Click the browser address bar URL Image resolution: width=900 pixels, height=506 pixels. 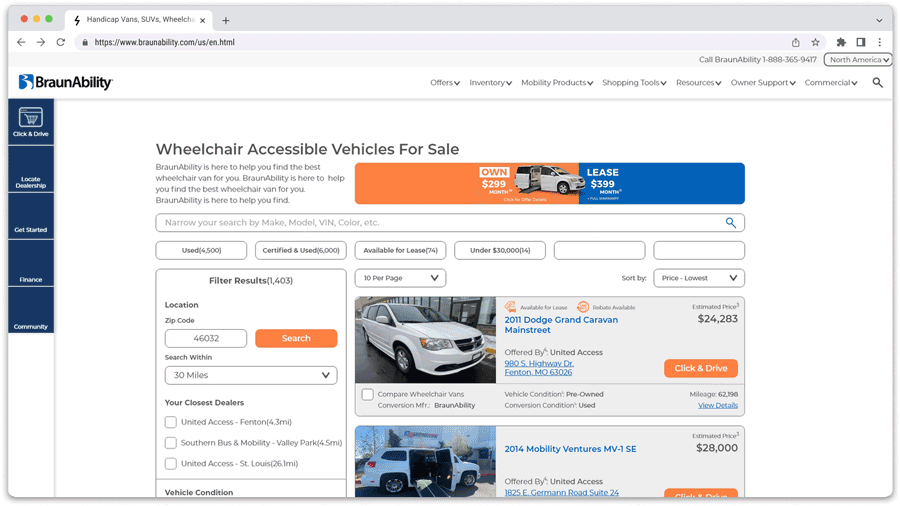point(165,42)
